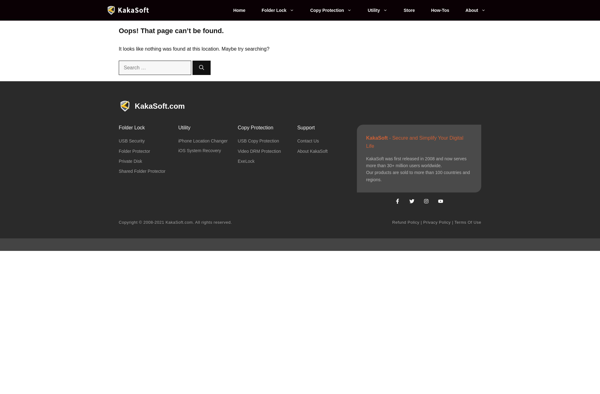Image resolution: width=600 pixels, height=394 pixels.
Task: Click the Copy Protection footer column heading
Action: pos(255,128)
